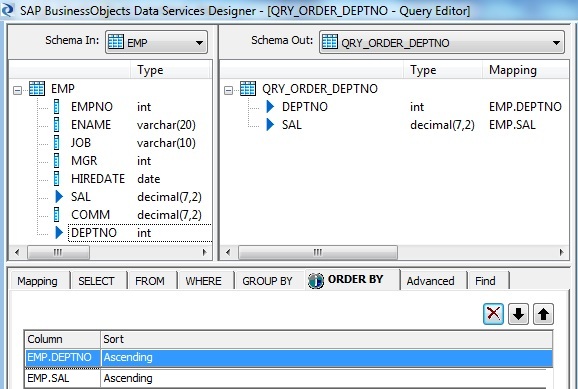Screen dimensions: 578x389
Task: Select JOB in the EMP schema
Action: 81,143
